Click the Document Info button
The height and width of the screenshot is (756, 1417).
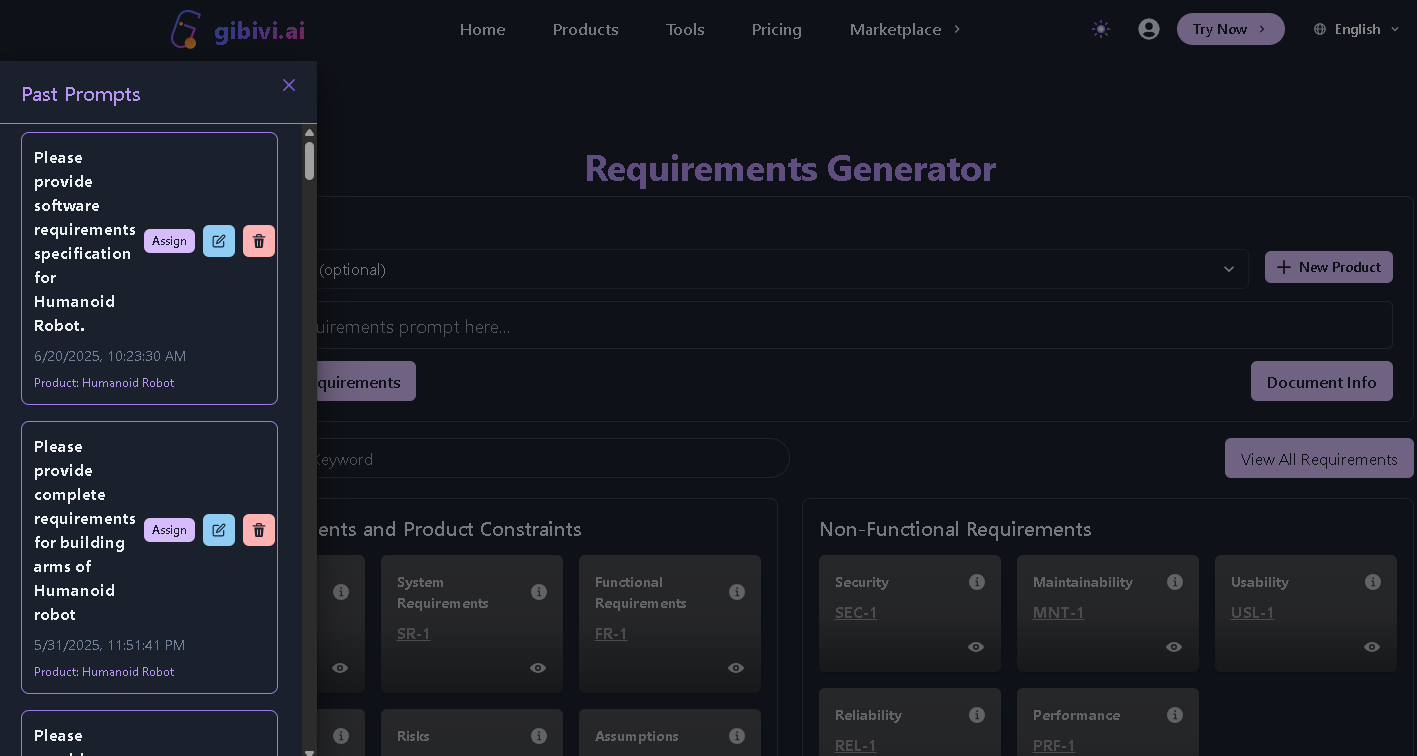(x=1322, y=381)
